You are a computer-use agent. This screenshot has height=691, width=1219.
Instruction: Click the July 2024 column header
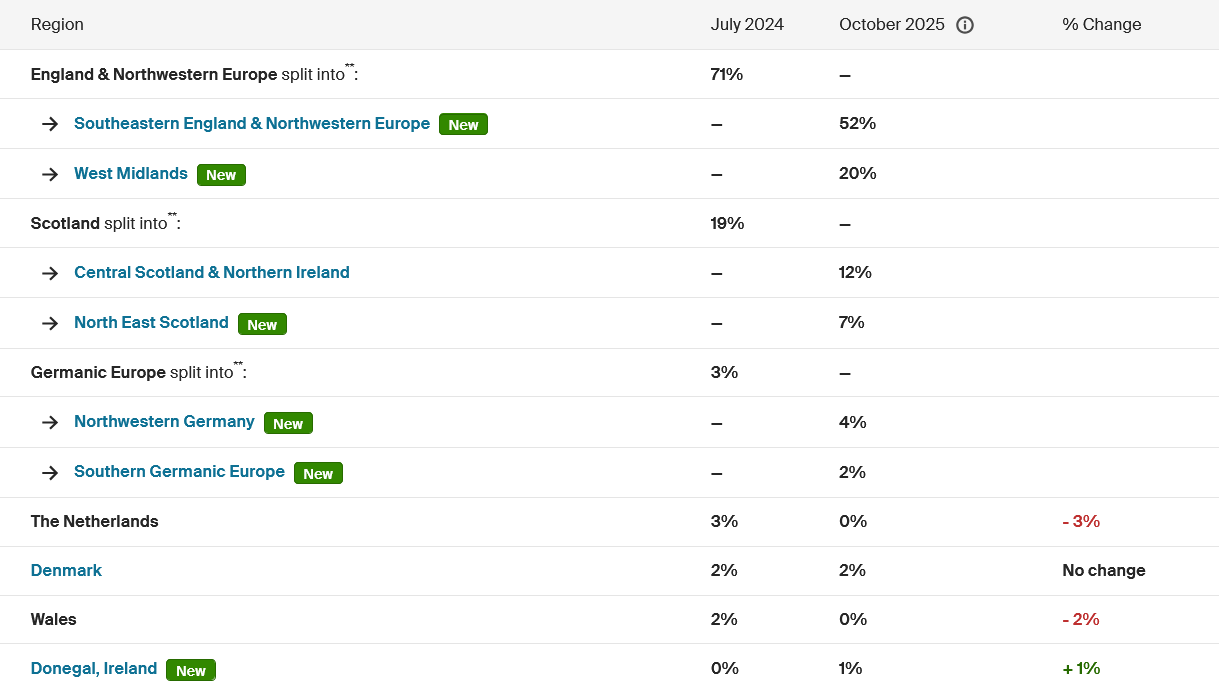coord(747,24)
